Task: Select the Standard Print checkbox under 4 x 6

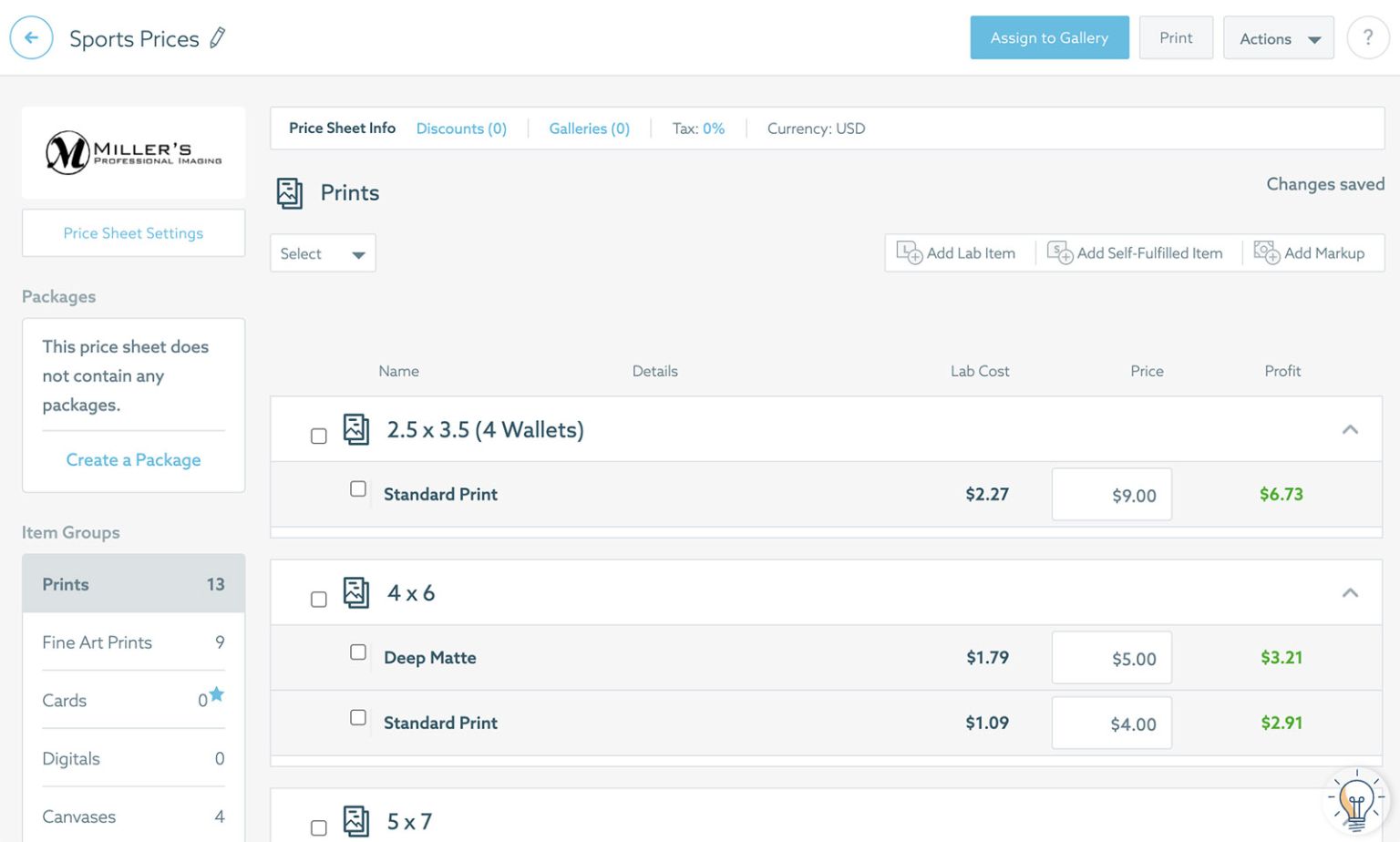Action: pyautogui.click(x=358, y=717)
